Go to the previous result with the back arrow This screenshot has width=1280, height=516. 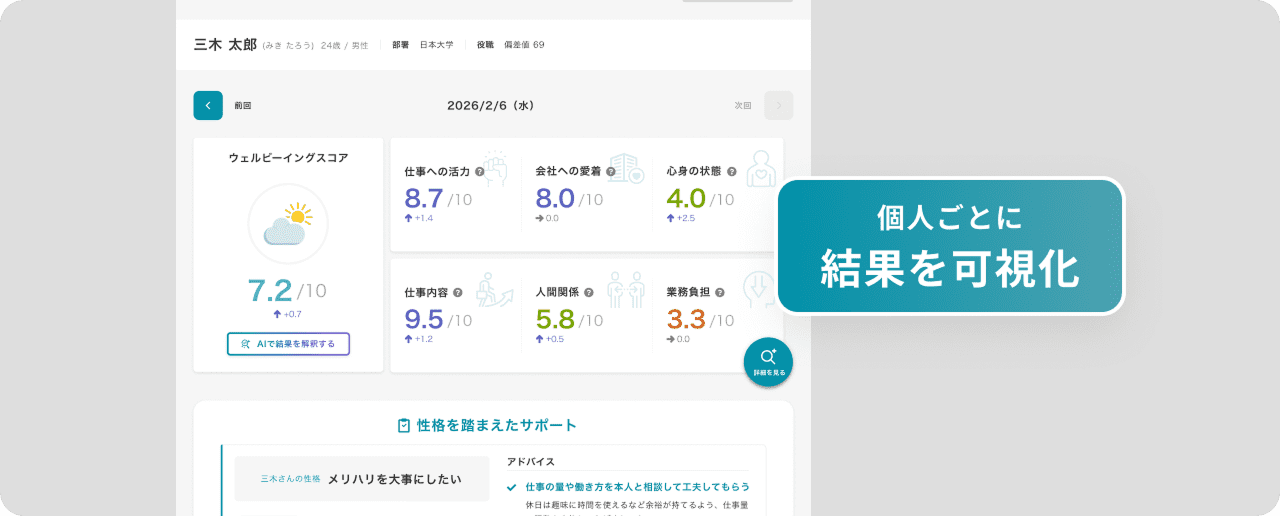pyautogui.click(x=208, y=105)
